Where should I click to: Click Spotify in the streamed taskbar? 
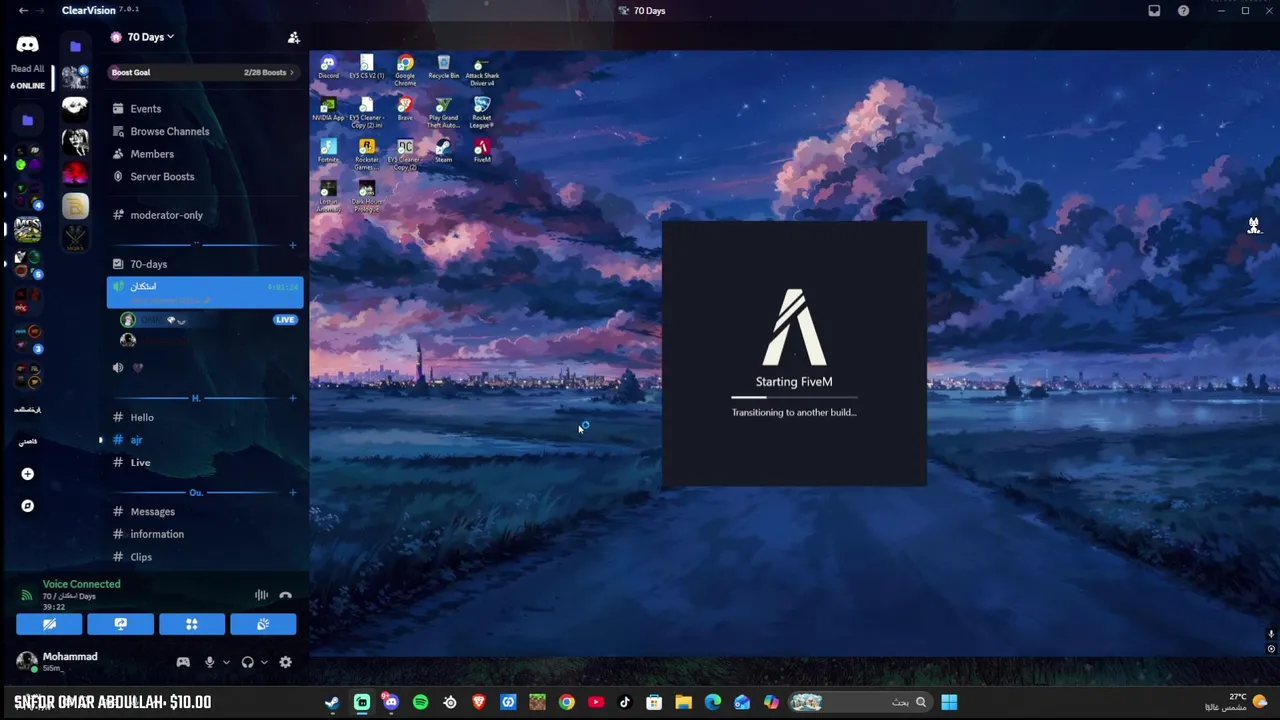coord(420,702)
